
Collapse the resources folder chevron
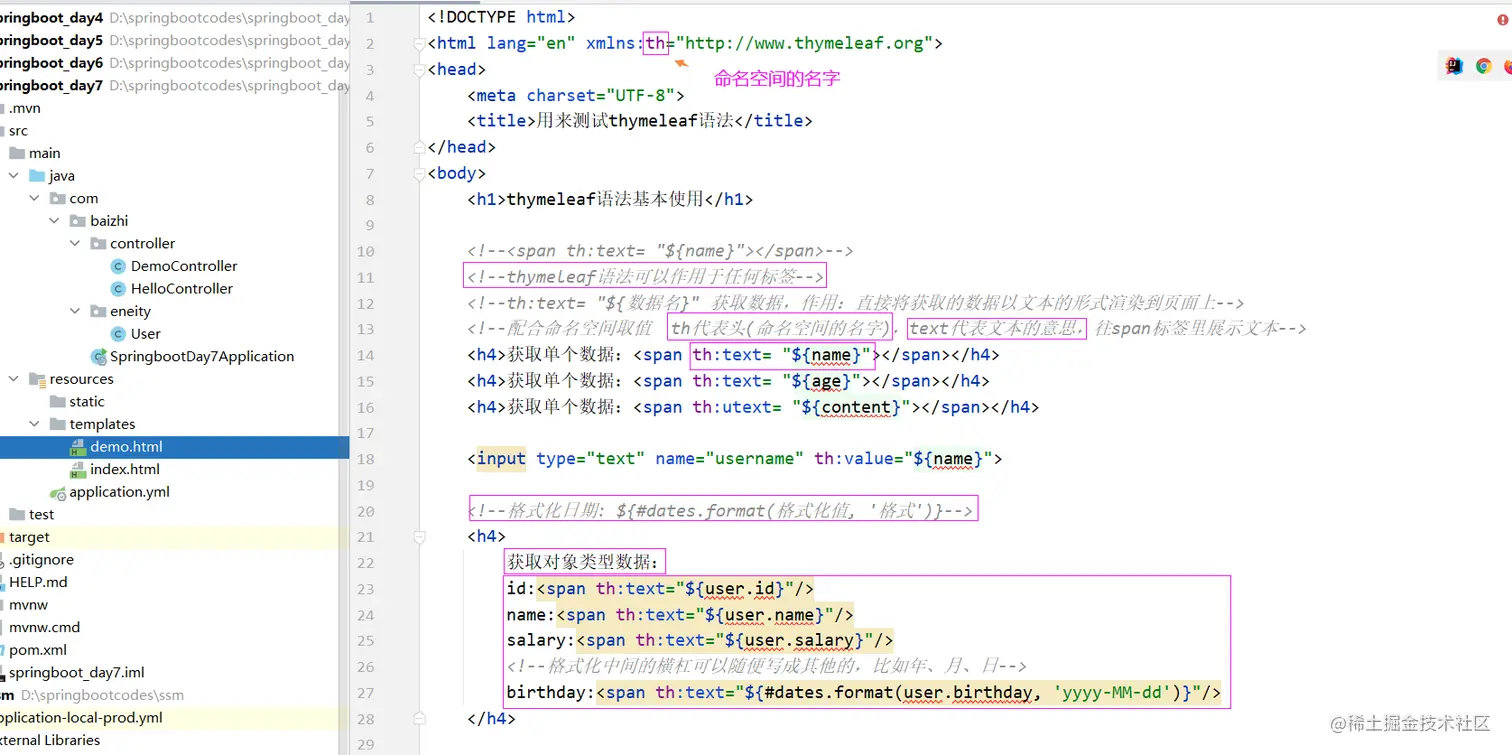click(x=13, y=379)
